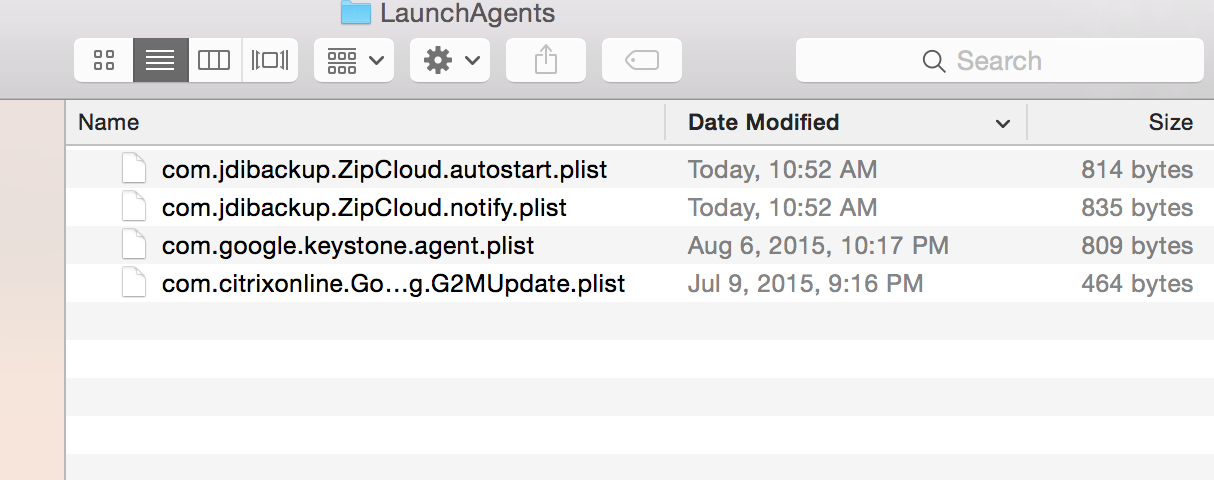Sort by Name column header
1214x480 pixels.
click(x=109, y=123)
